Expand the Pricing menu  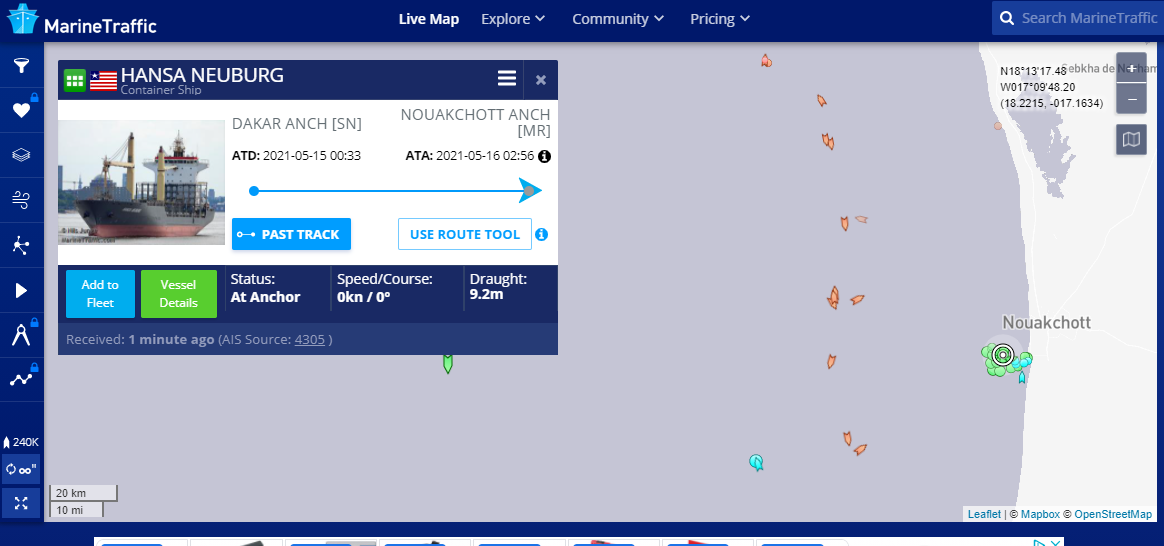coord(720,19)
